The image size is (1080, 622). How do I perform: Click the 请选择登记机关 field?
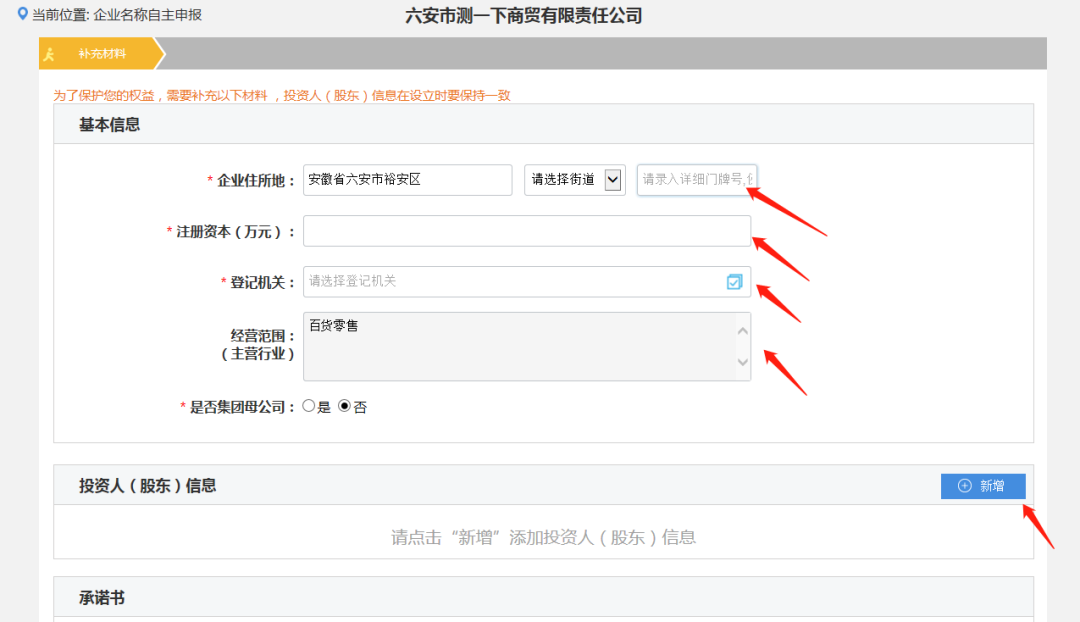(x=510, y=282)
